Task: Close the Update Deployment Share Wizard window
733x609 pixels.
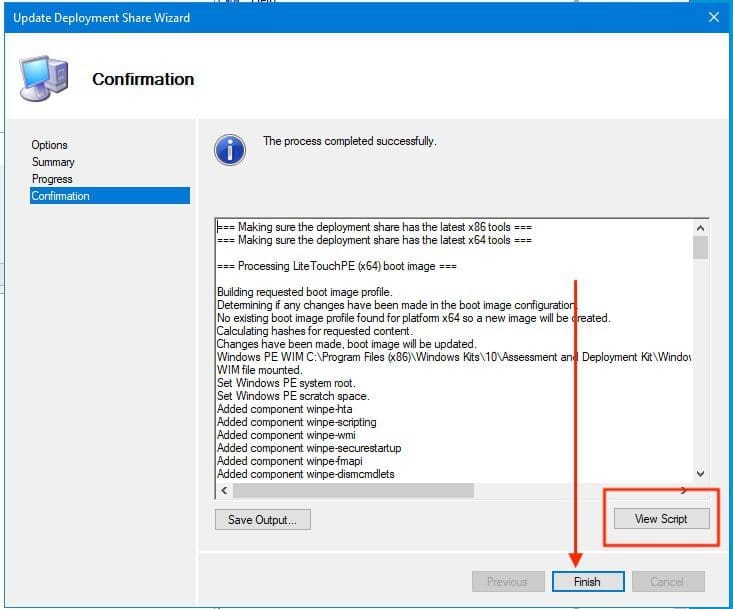Action: tap(713, 17)
